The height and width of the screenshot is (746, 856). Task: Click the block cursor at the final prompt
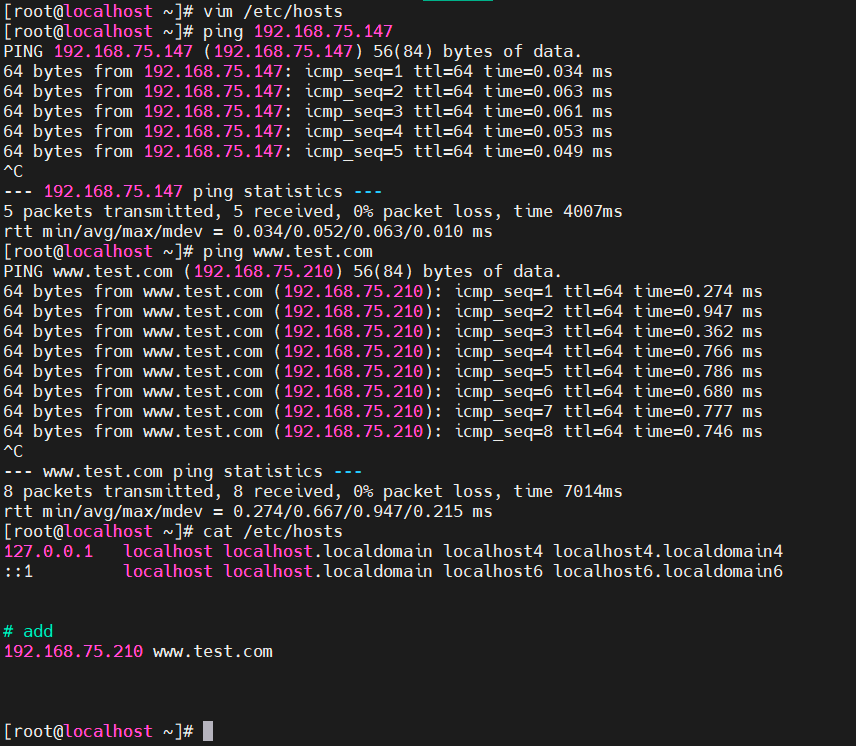click(x=208, y=731)
